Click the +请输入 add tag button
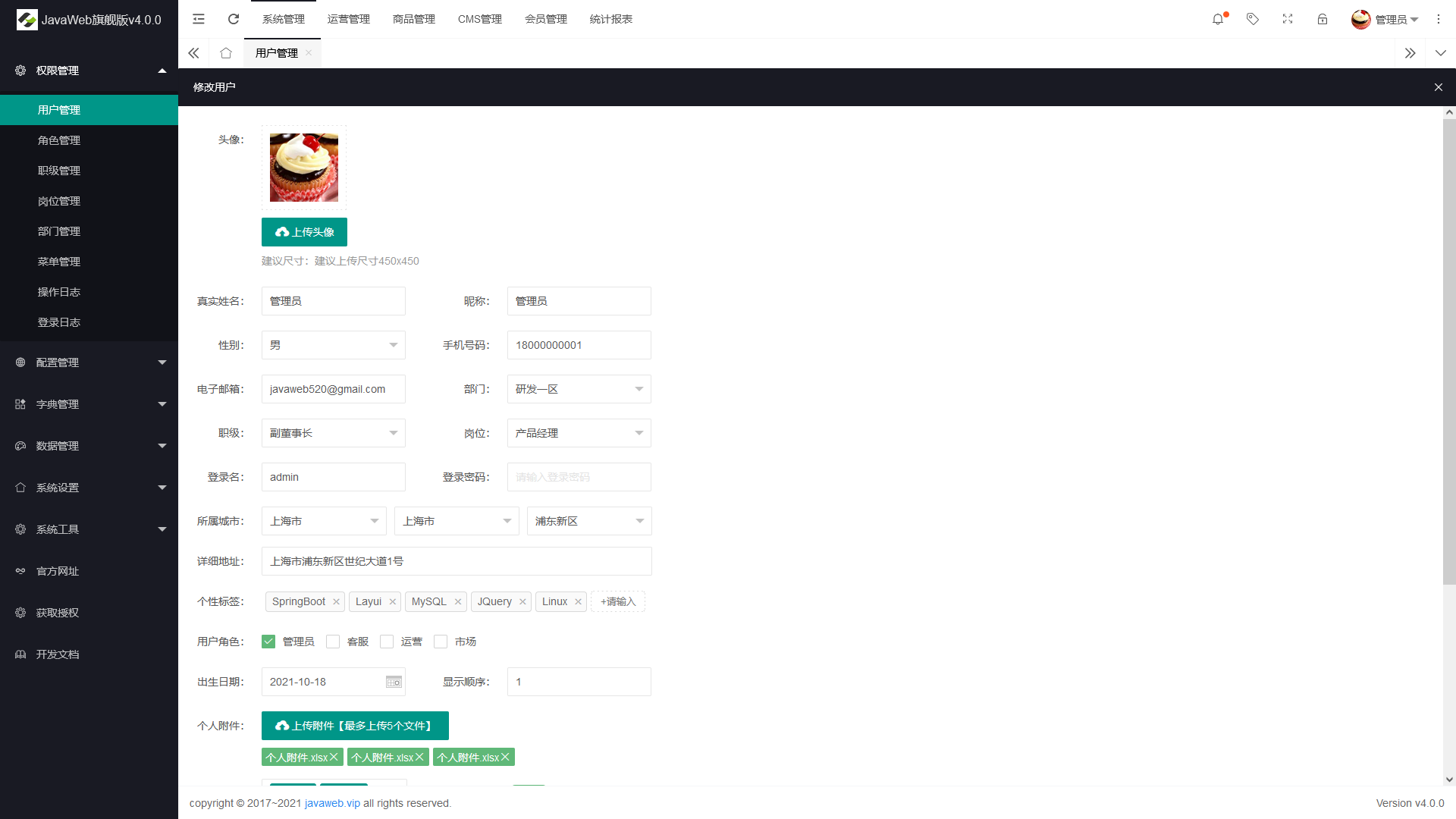This screenshot has width=1456, height=819. point(618,601)
